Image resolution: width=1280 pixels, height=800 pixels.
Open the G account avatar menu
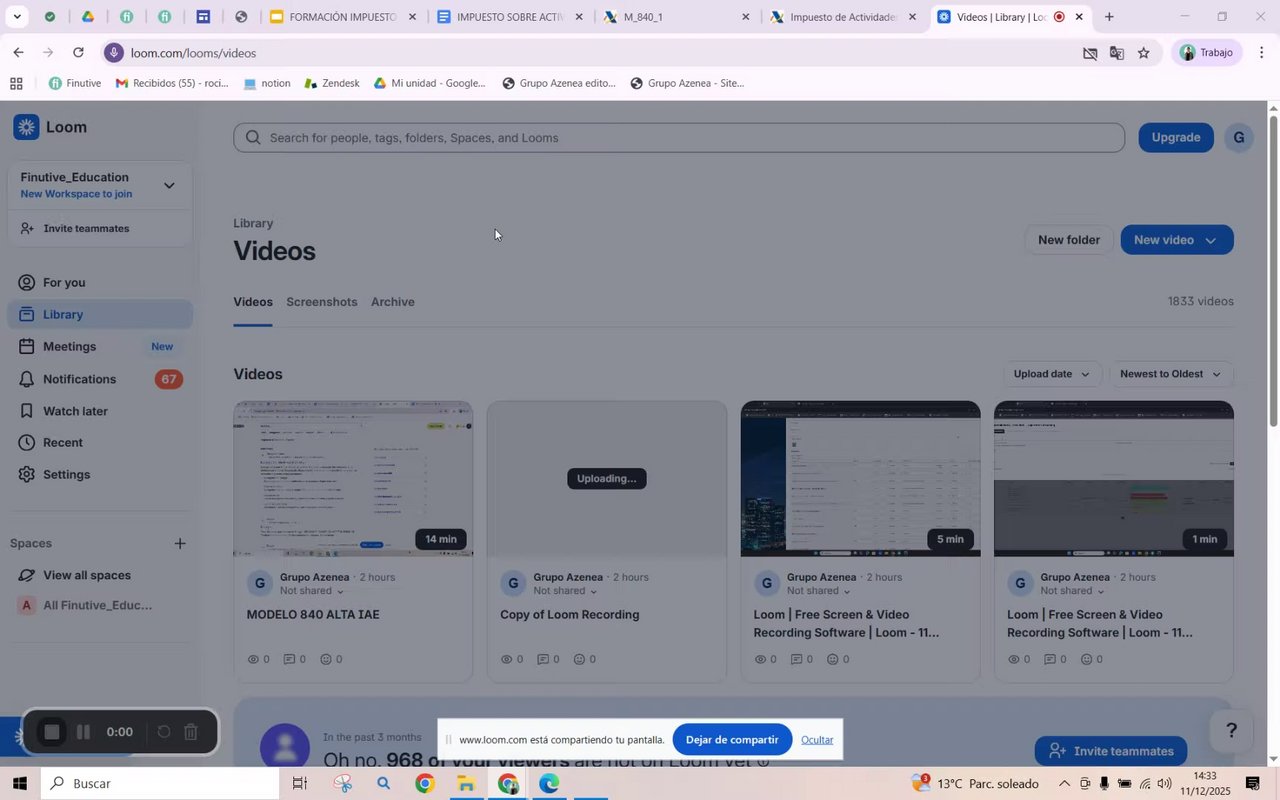tap(1238, 138)
